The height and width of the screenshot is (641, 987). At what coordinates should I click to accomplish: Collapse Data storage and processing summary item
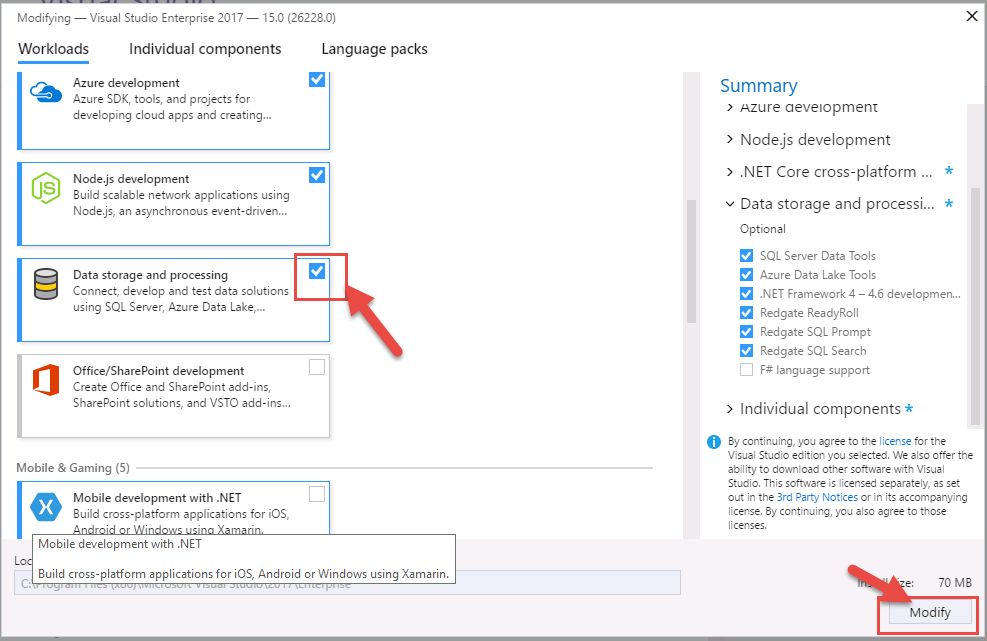[x=730, y=204]
